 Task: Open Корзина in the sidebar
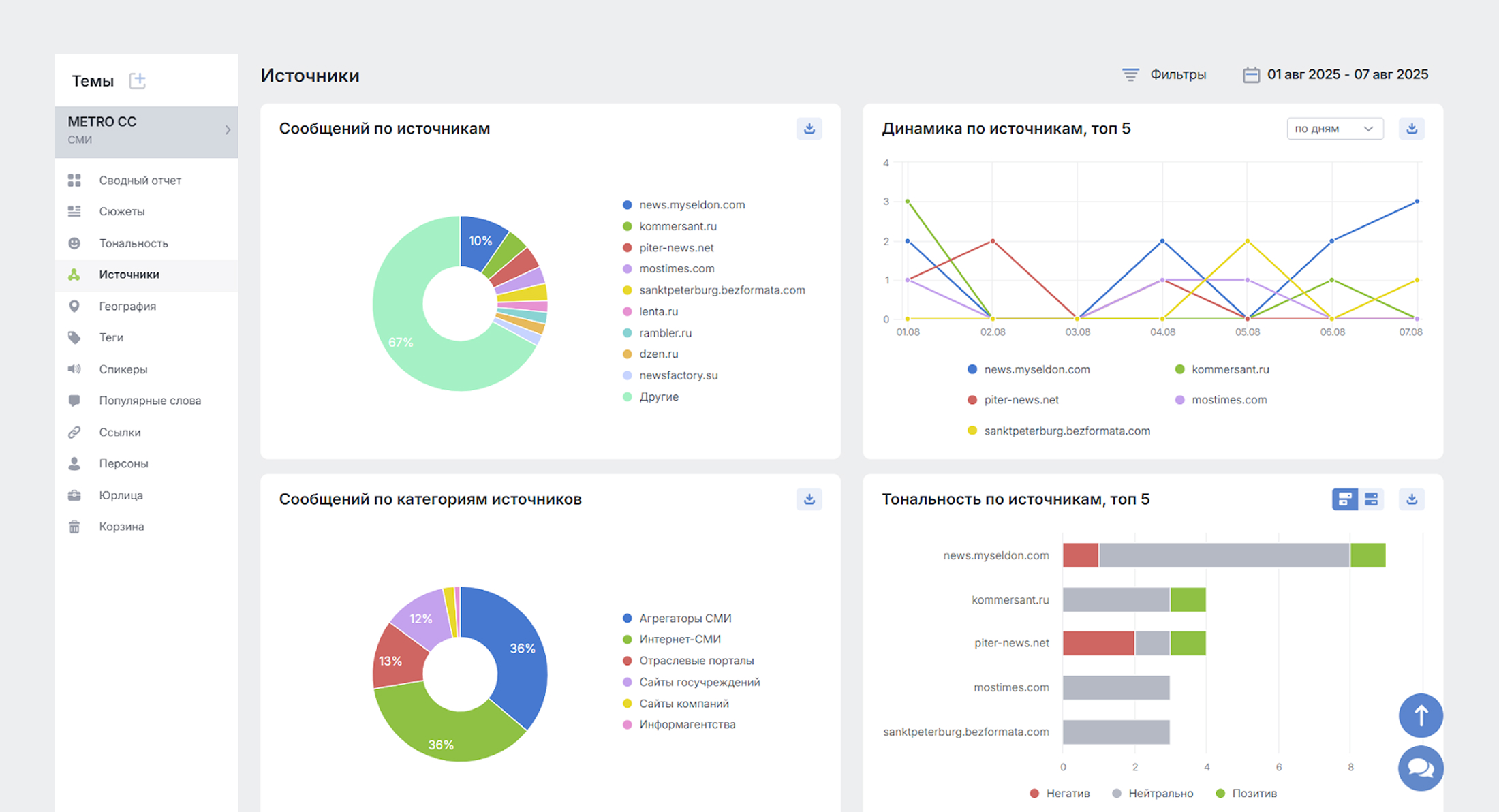pyautogui.click(x=121, y=527)
